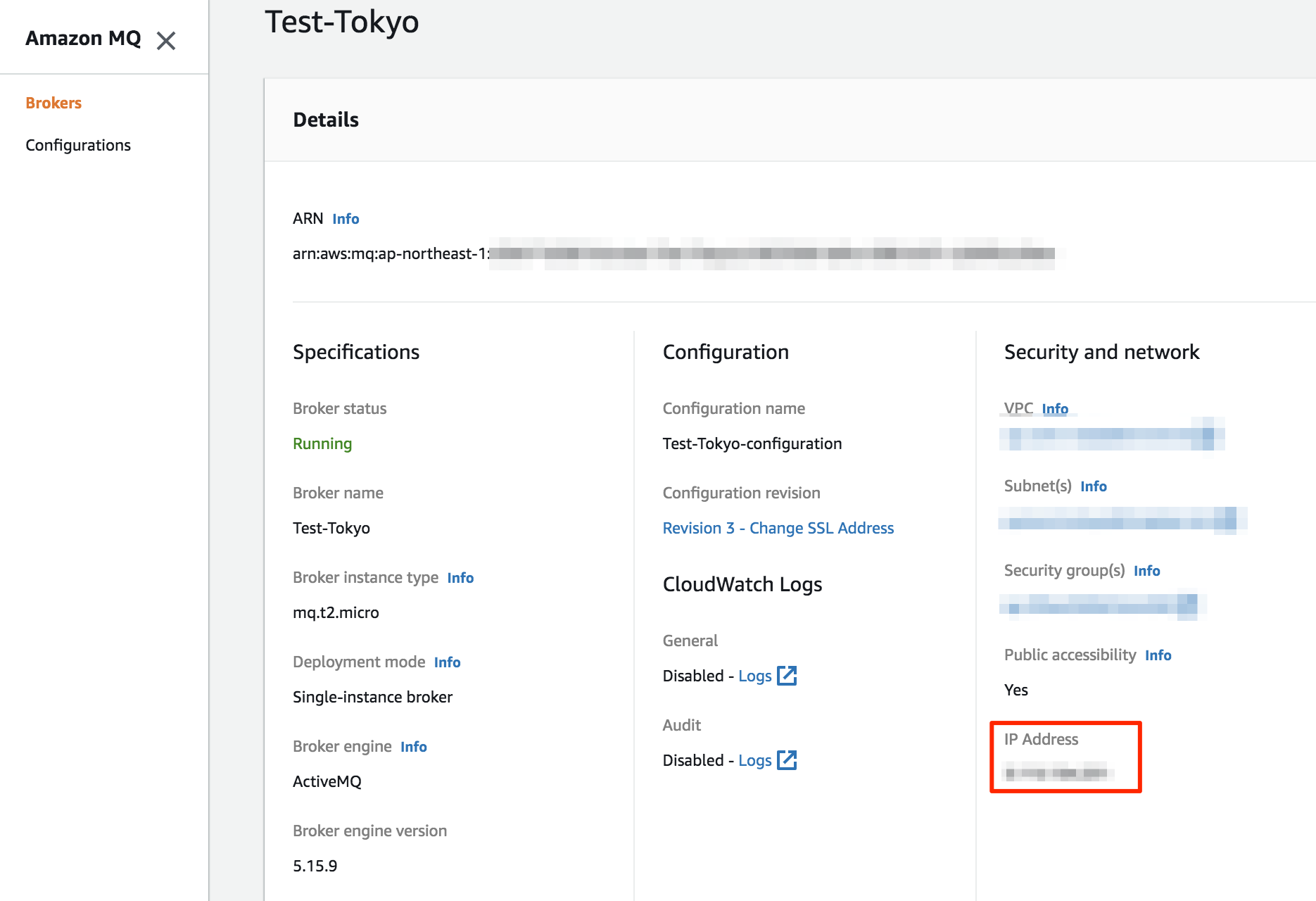Screen dimensions: 1316x901
Task: Select the Yes public accessibility value
Action: [x=1016, y=690]
